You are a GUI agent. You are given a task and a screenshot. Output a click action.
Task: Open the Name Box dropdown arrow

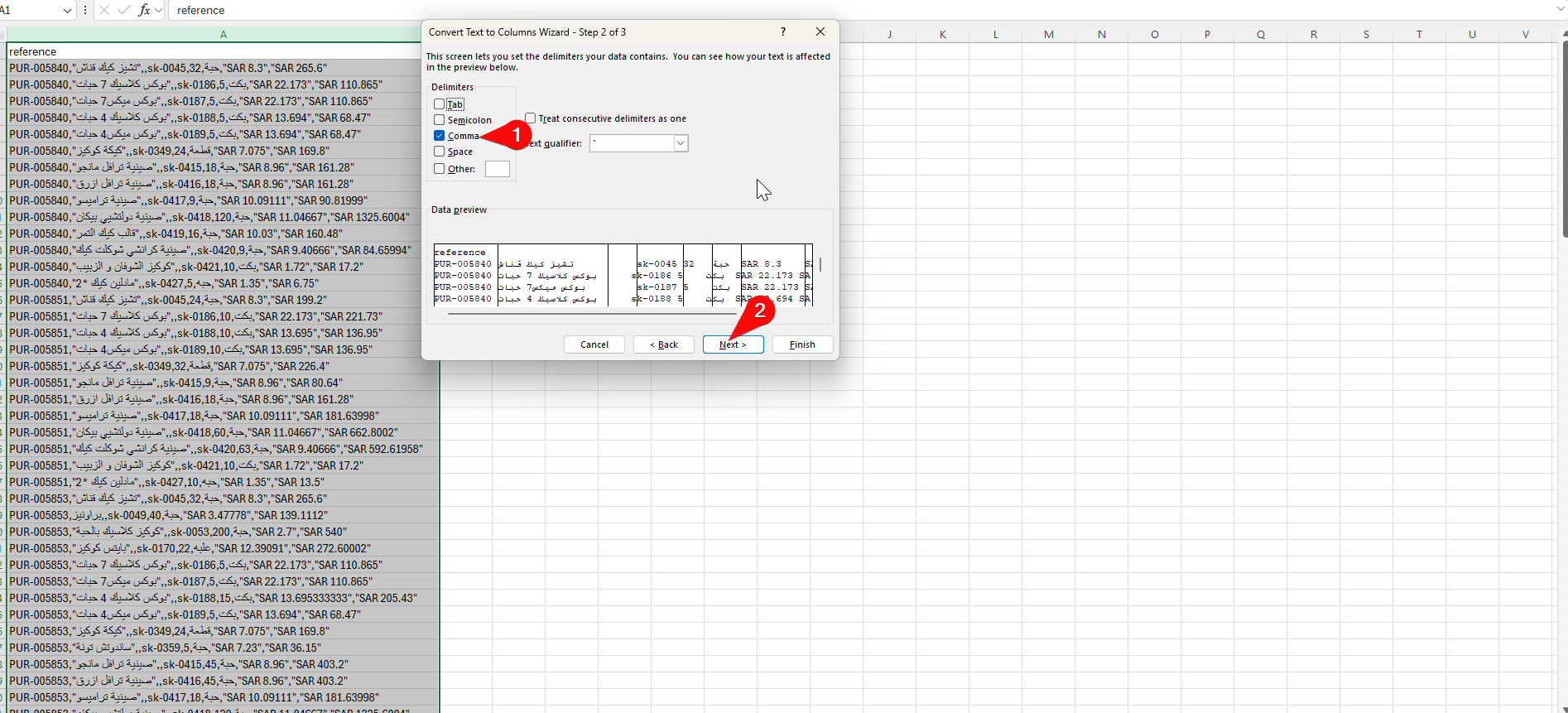point(67,10)
